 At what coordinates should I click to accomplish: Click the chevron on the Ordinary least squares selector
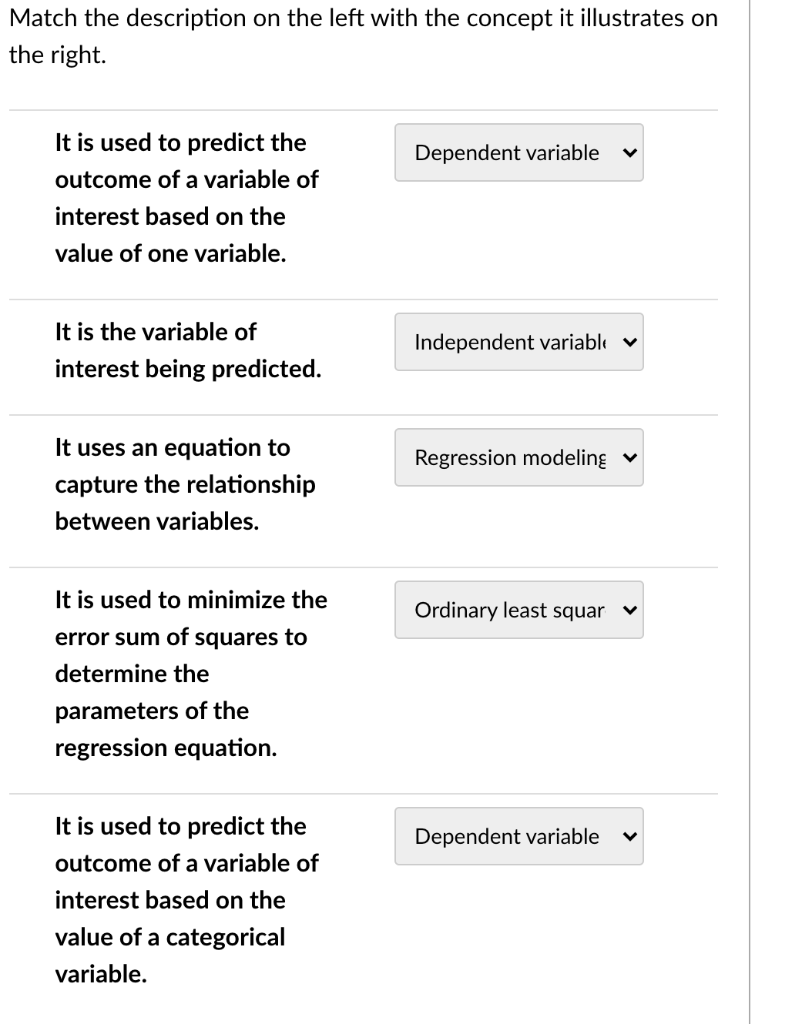pos(629,609)
